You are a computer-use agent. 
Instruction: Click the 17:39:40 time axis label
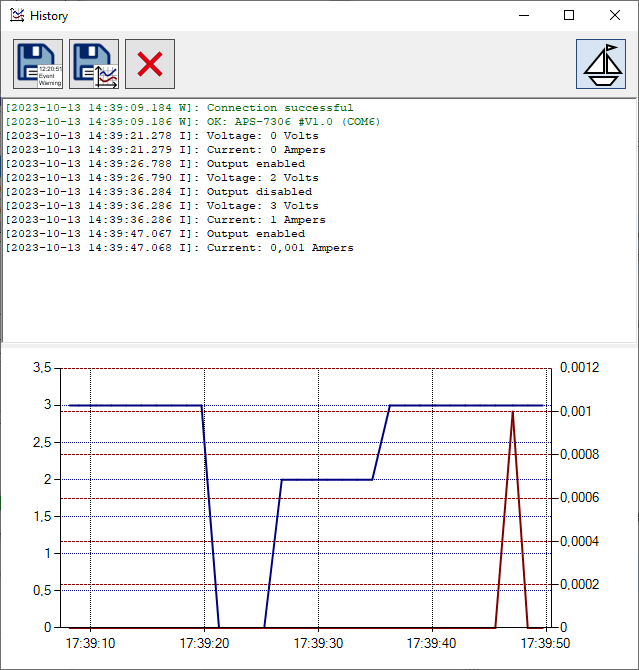pyautogui.click(x=432, y=643)
